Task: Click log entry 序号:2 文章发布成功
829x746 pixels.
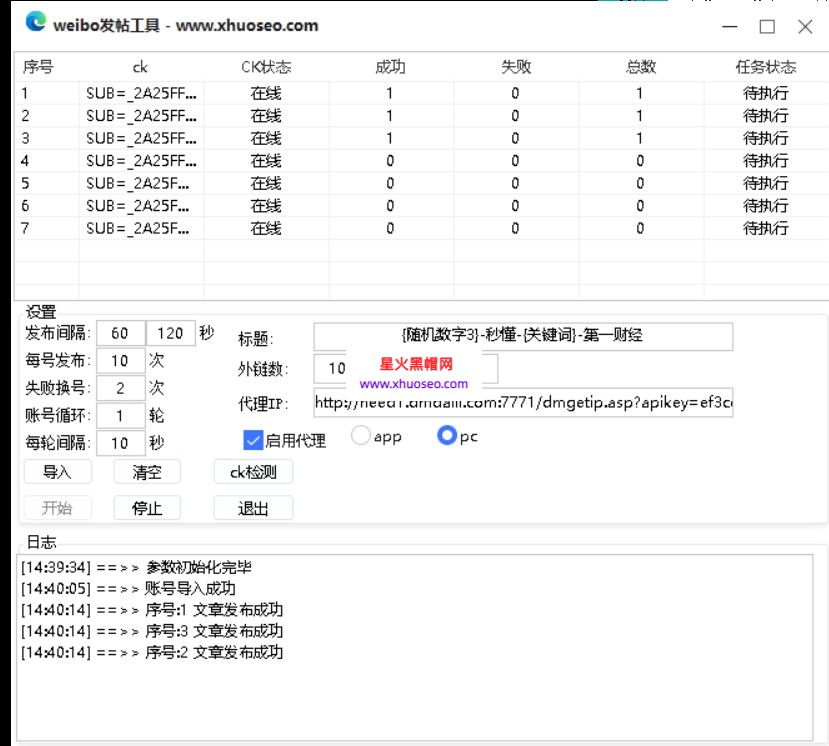Action: pyautogui.click(x=152, y=652)
